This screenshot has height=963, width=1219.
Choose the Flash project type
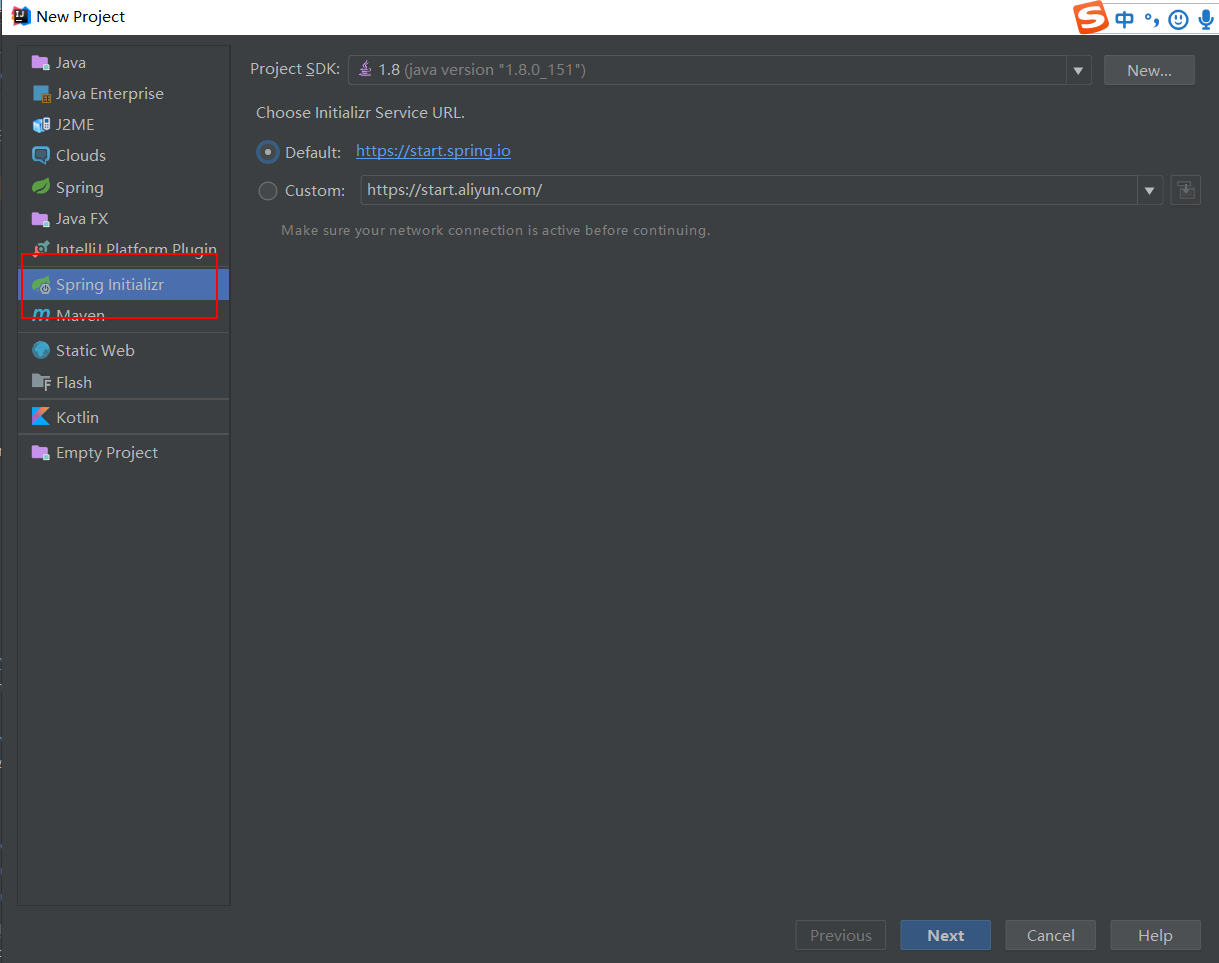(124, 382)
